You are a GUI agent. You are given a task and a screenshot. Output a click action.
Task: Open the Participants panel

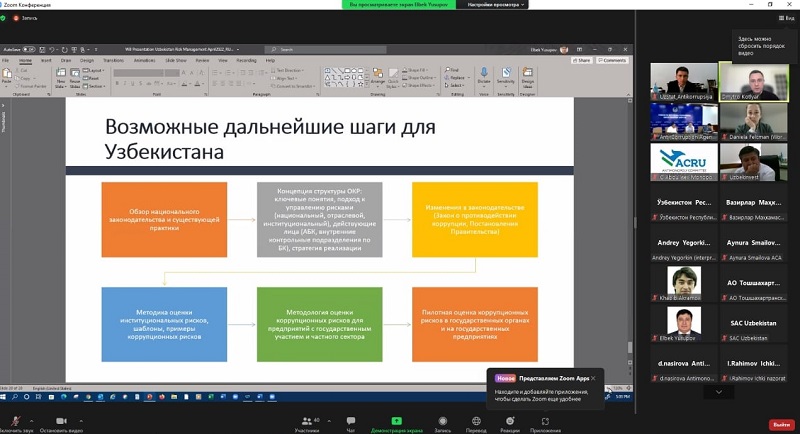point(306,420)
